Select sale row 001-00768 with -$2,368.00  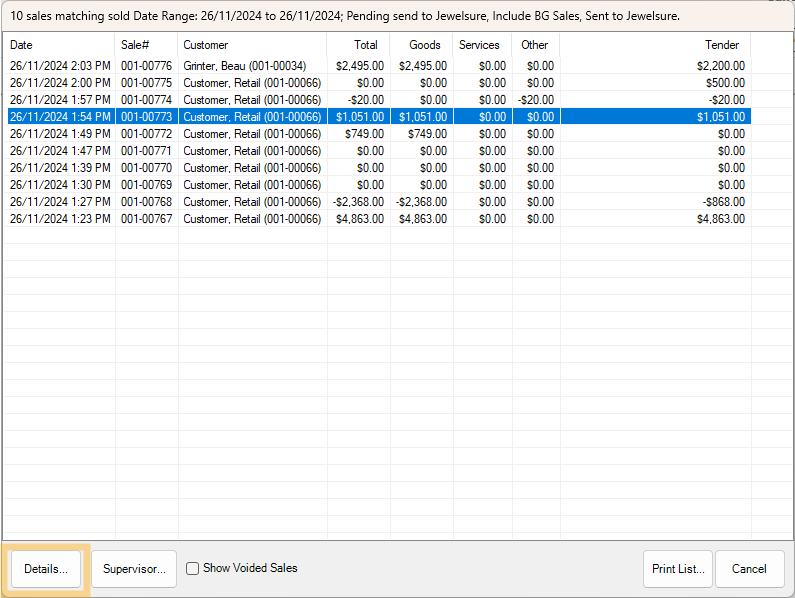pyautogui.click(x=146, y=202)
